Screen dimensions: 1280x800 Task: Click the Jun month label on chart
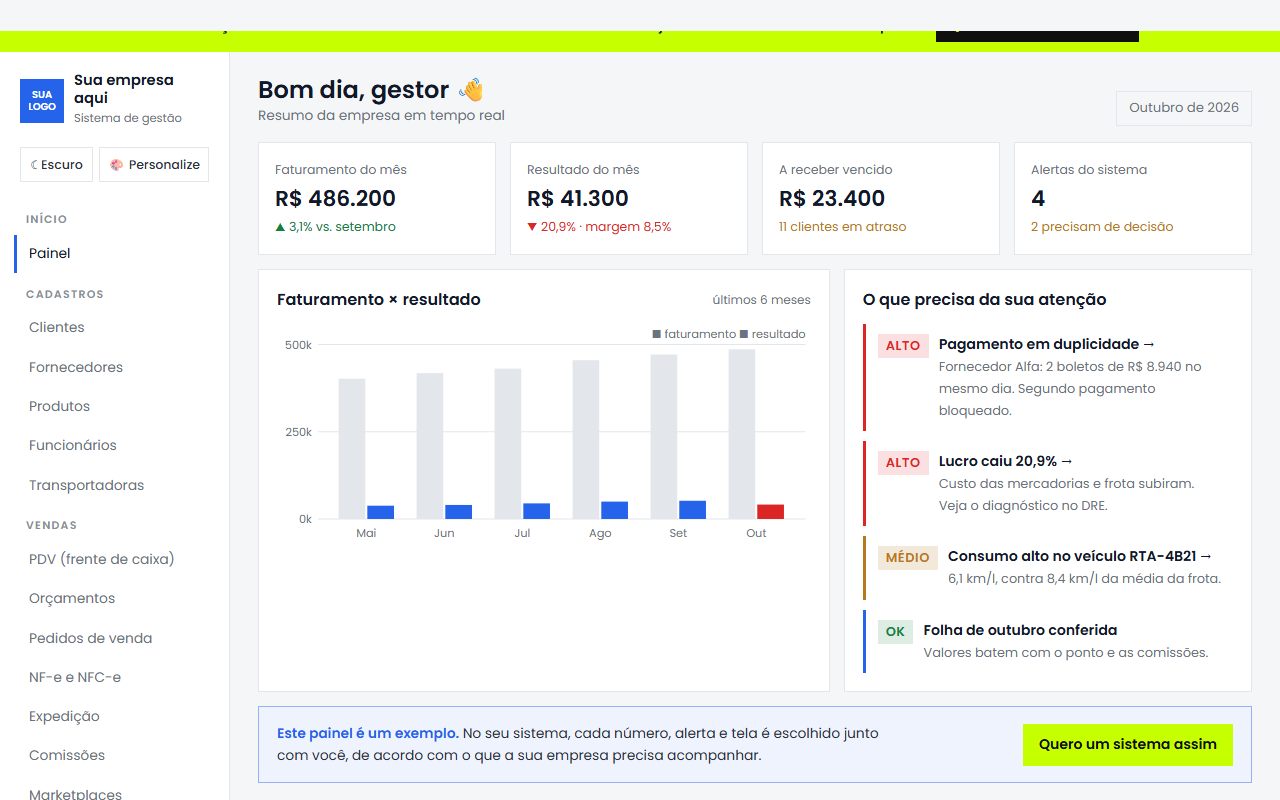pos(444,533)
